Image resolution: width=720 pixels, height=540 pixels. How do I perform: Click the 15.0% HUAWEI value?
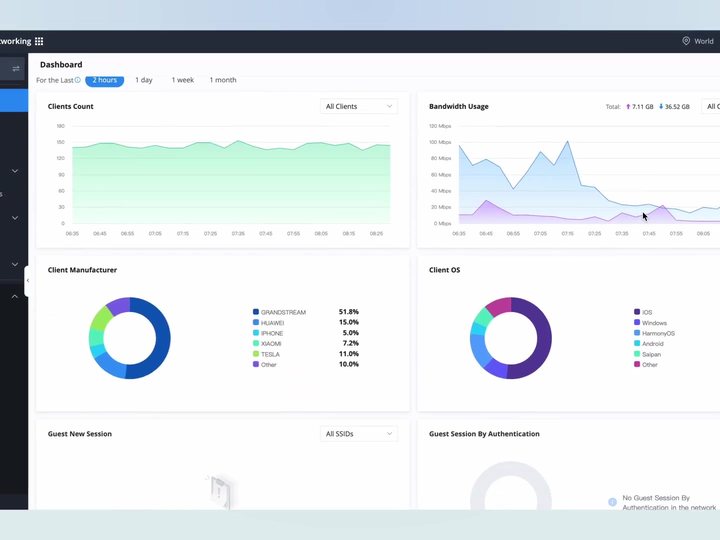tap(349, 322)
